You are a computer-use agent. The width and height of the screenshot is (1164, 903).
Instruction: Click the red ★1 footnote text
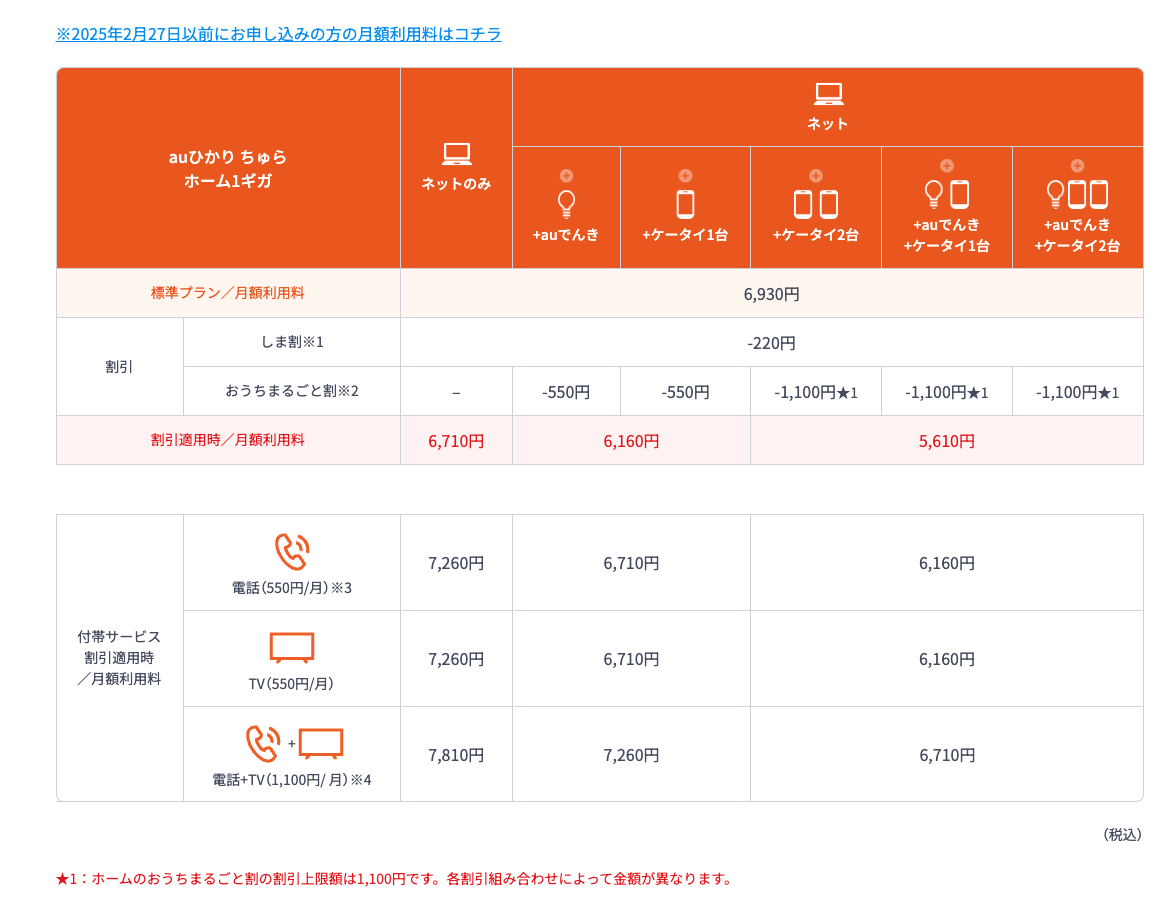(394, 879)
